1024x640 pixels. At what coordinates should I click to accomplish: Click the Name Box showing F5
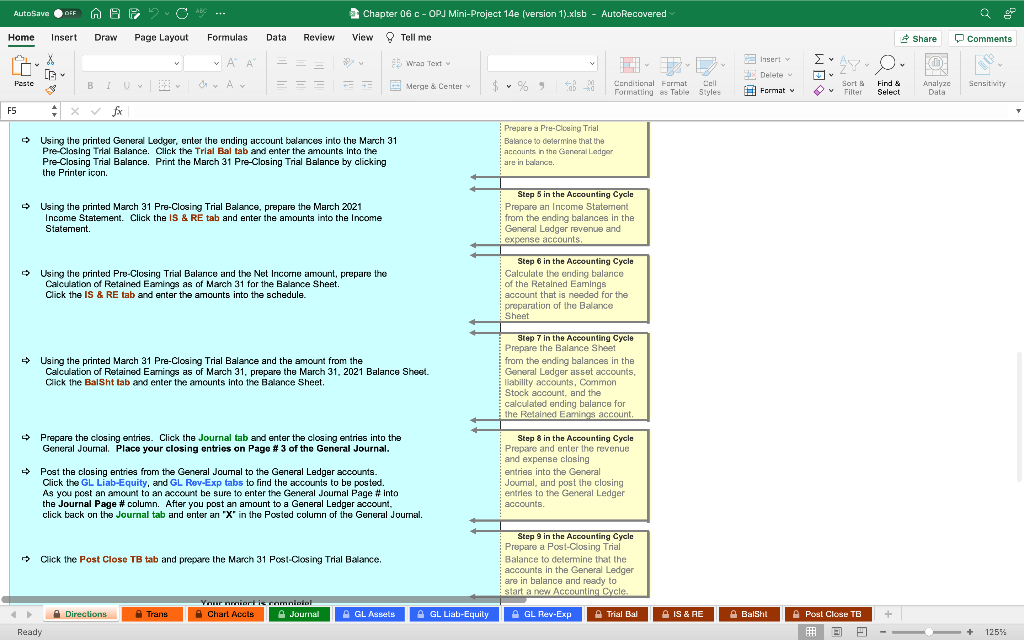[27, 111]
